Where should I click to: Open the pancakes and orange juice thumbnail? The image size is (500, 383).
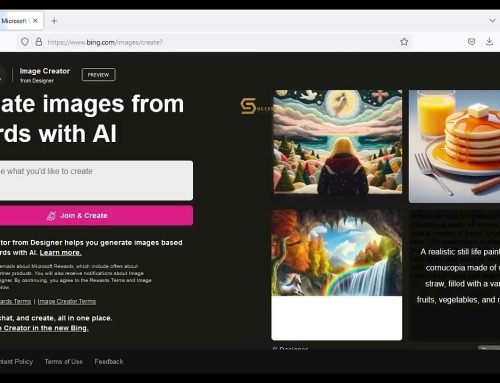point(454,146)
